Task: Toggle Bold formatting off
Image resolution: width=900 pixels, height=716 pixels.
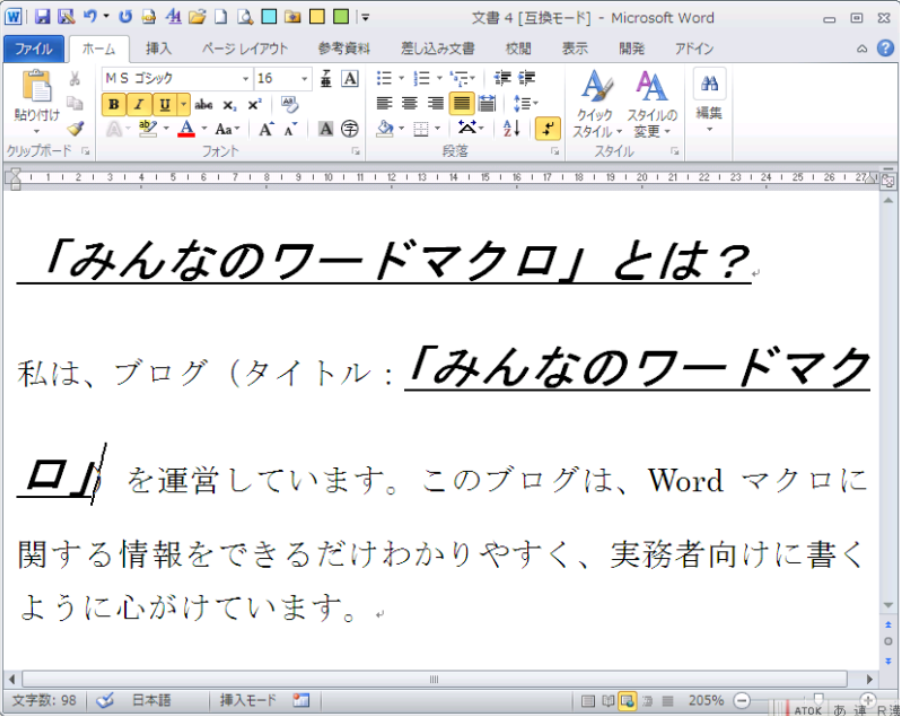Action: coord(113,104)
